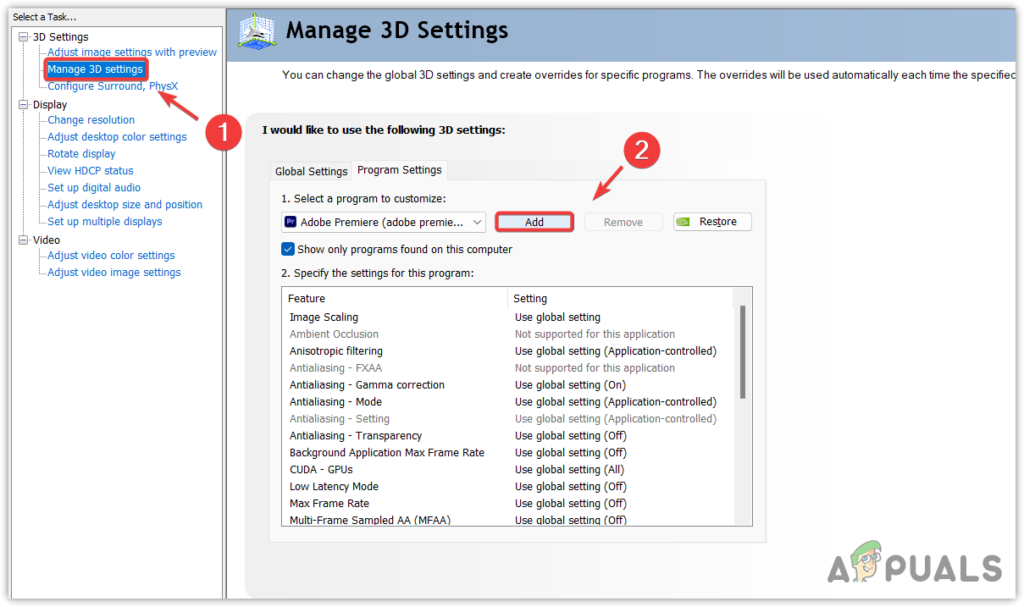Switch to the Program Settings tab
The image size is (1024, 607).
pyautogui.click(x=399, y=170)
